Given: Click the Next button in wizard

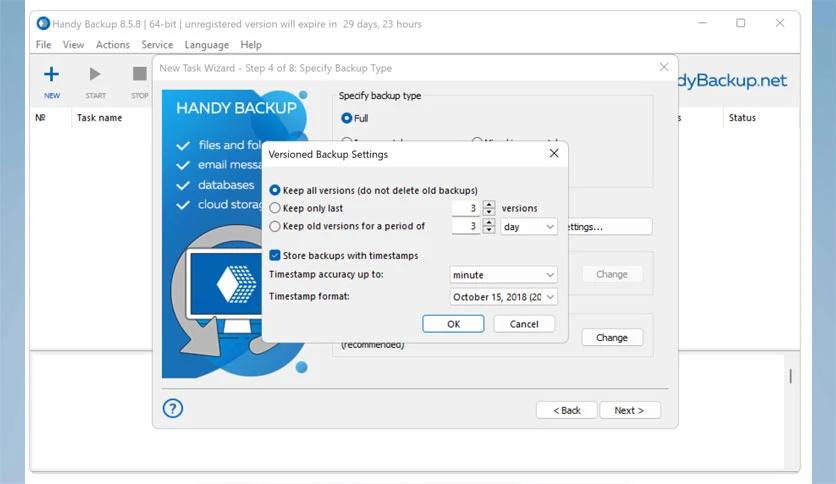Looking at the screenshot, I should coord(630,410).
